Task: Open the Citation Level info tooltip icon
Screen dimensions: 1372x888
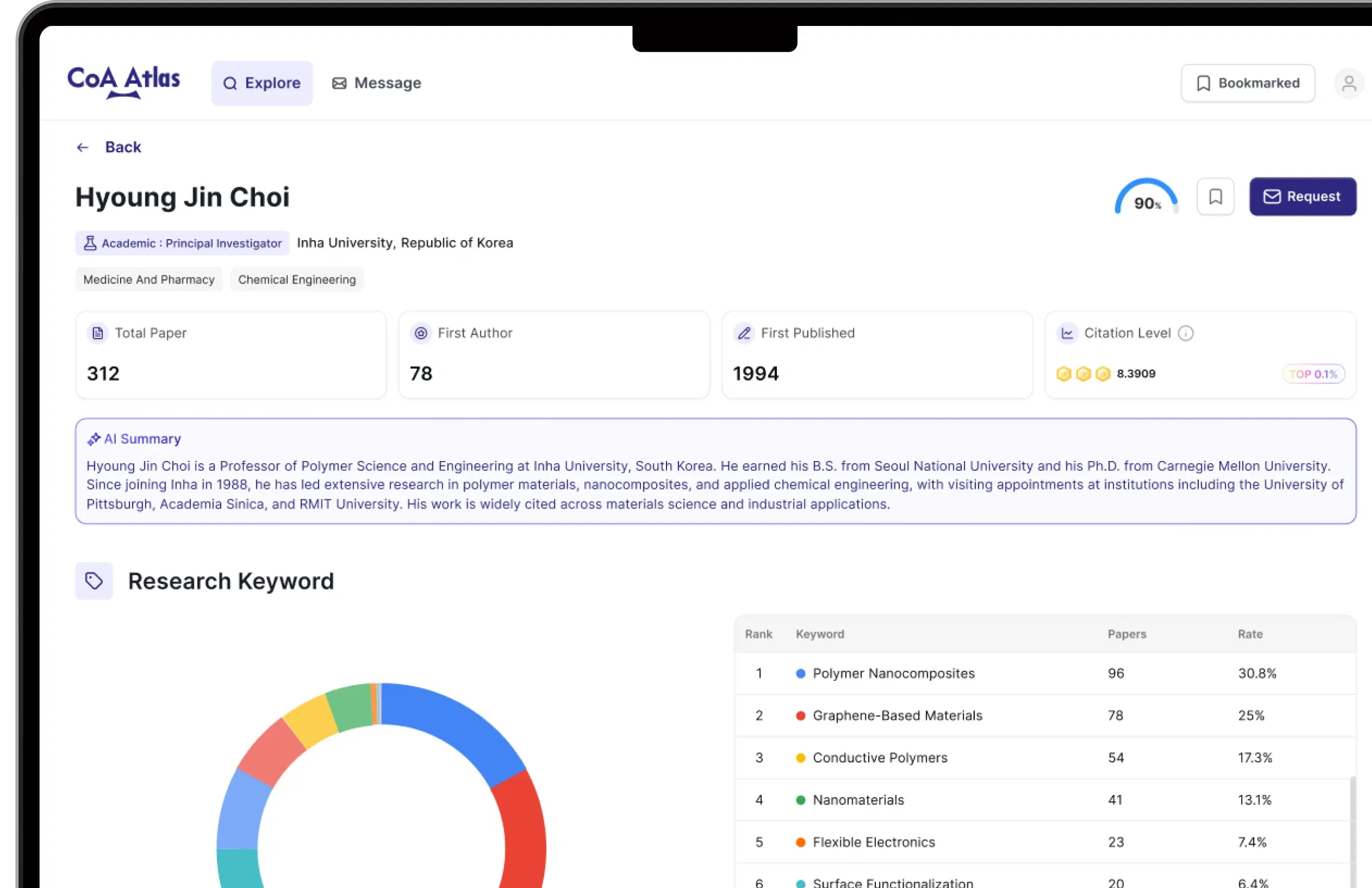Action: (1185, 333)
